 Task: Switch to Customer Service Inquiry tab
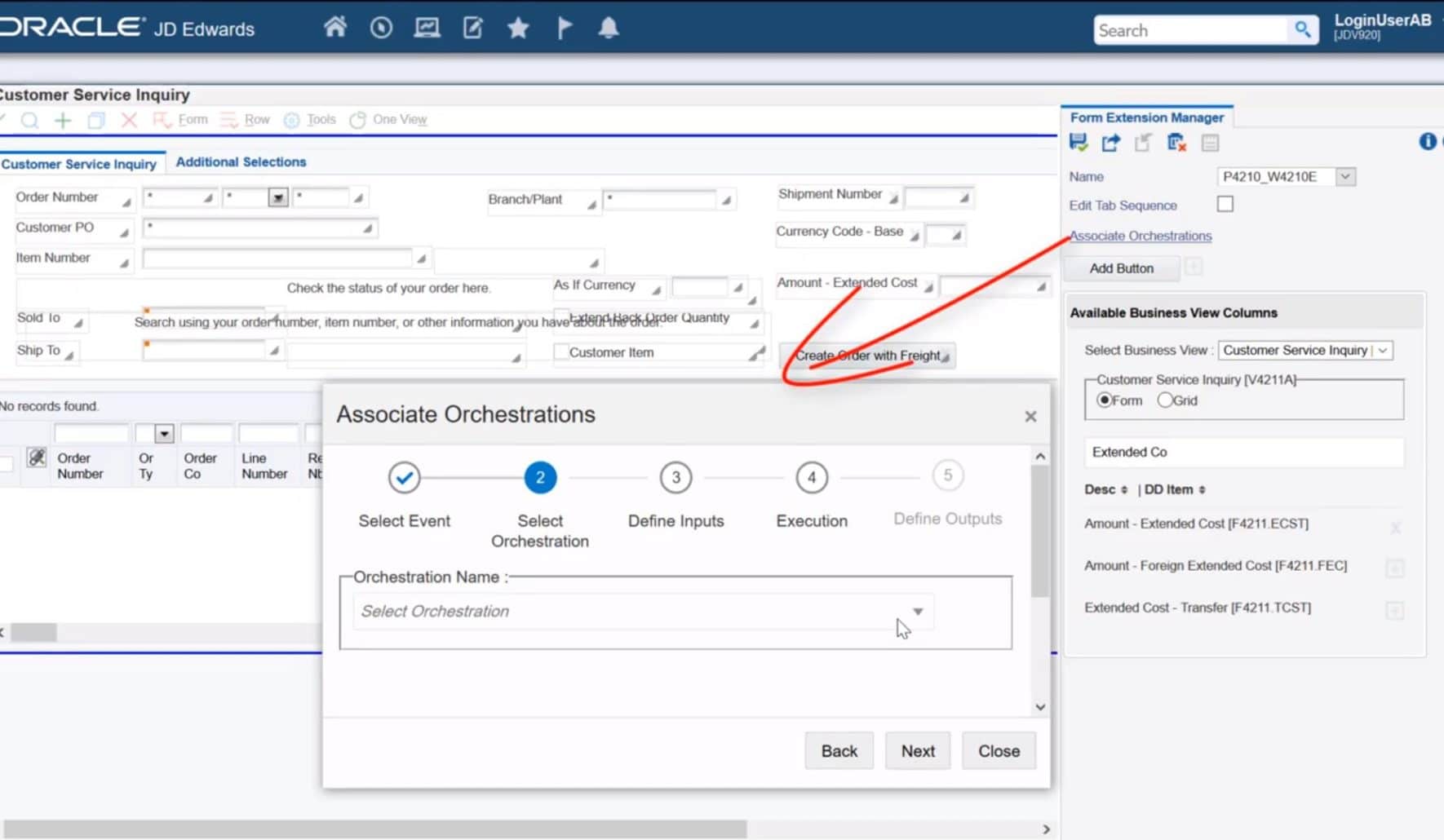[x=79, y=164]
